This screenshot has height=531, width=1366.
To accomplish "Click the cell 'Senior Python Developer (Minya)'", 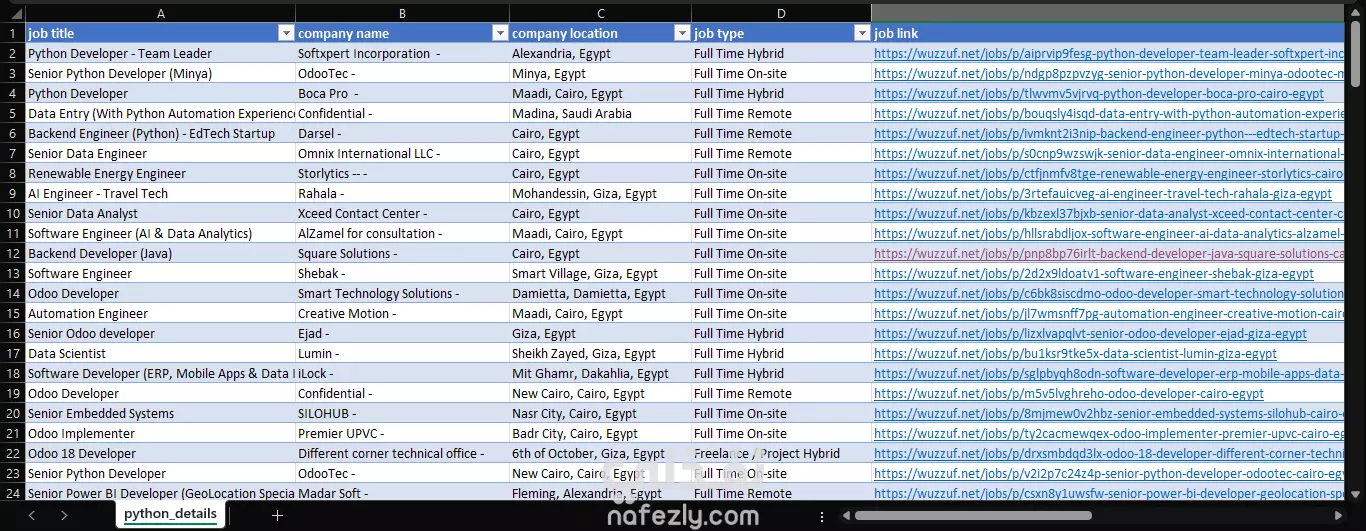I will (x=160, y=73).
